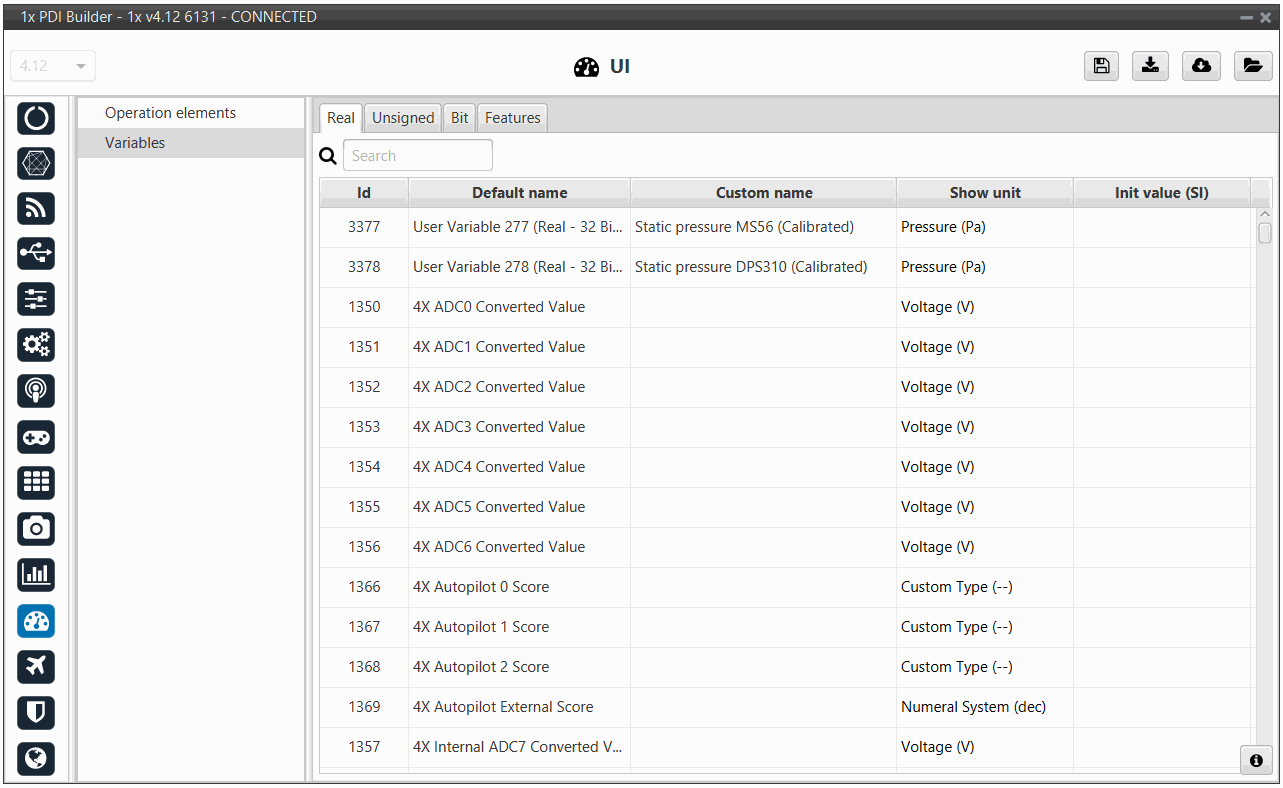Click the variables Search field
1283x788 pixels.
pyautogui.click(x=417, y=156)
